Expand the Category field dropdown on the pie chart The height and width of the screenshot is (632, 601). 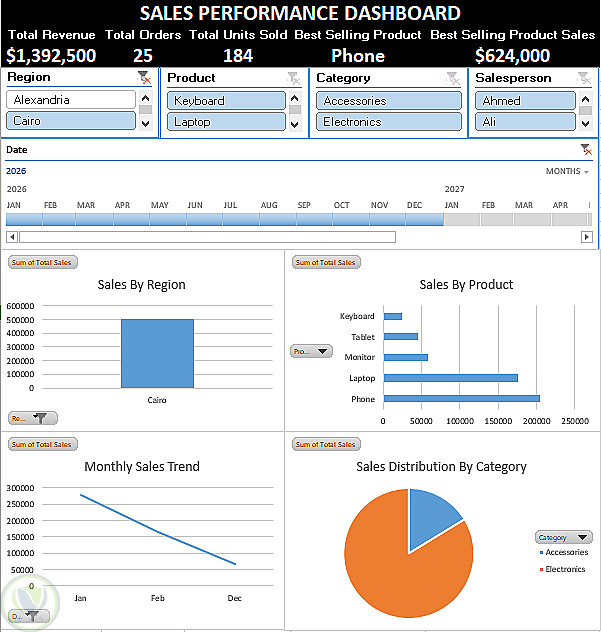tap(564, 537)
